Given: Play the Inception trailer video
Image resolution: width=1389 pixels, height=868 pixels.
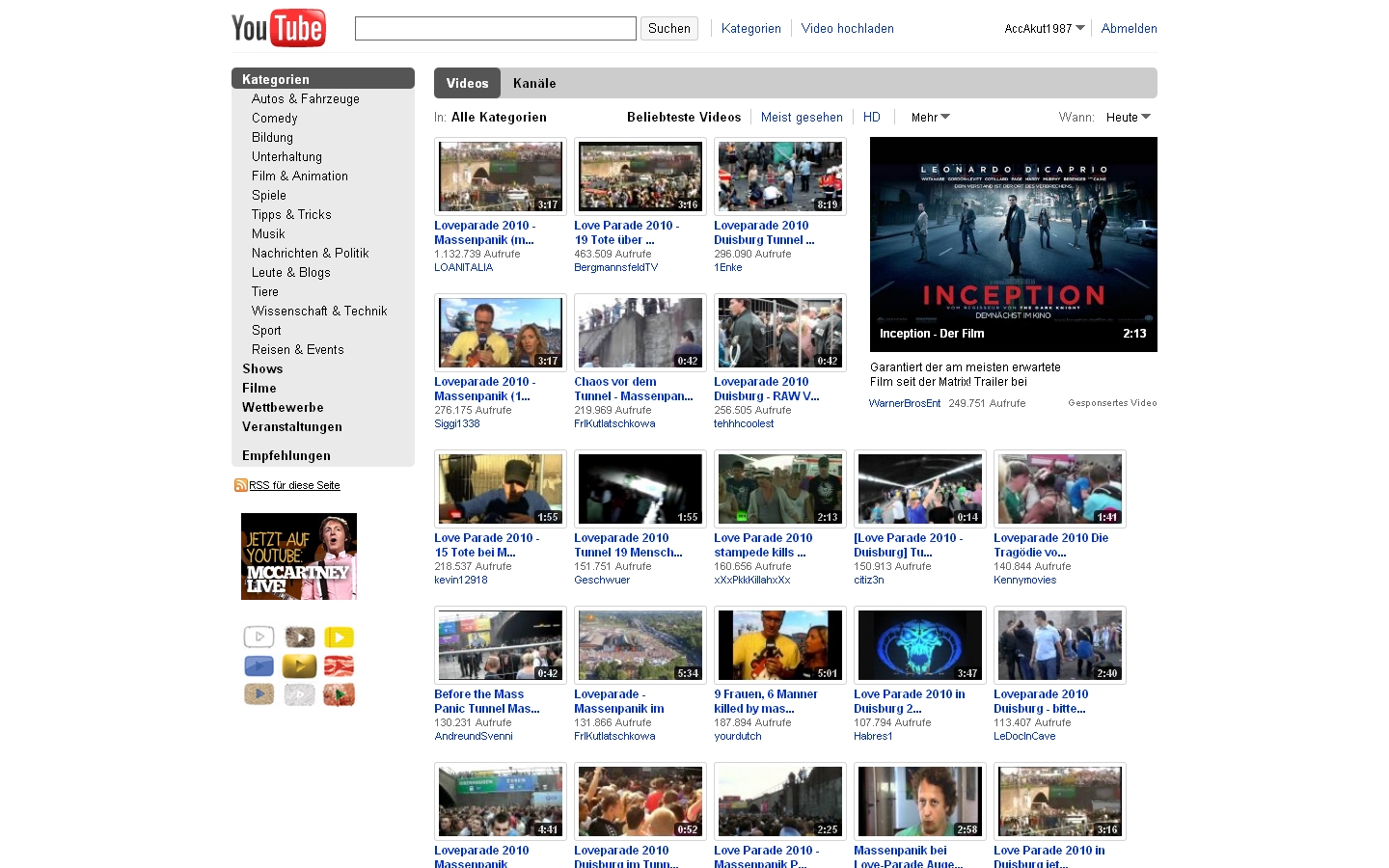Looking at the screenshot, I should [1014, 244].
